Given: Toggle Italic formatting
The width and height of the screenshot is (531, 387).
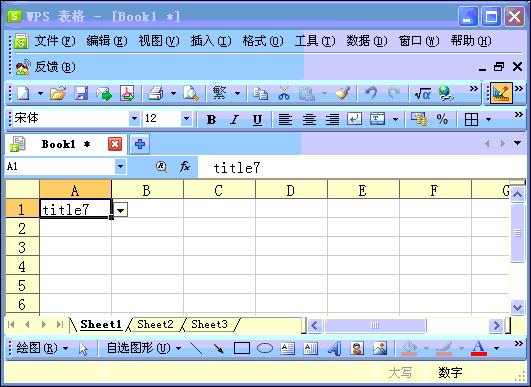Looking at the screenshot, I should tap(234, 120).
